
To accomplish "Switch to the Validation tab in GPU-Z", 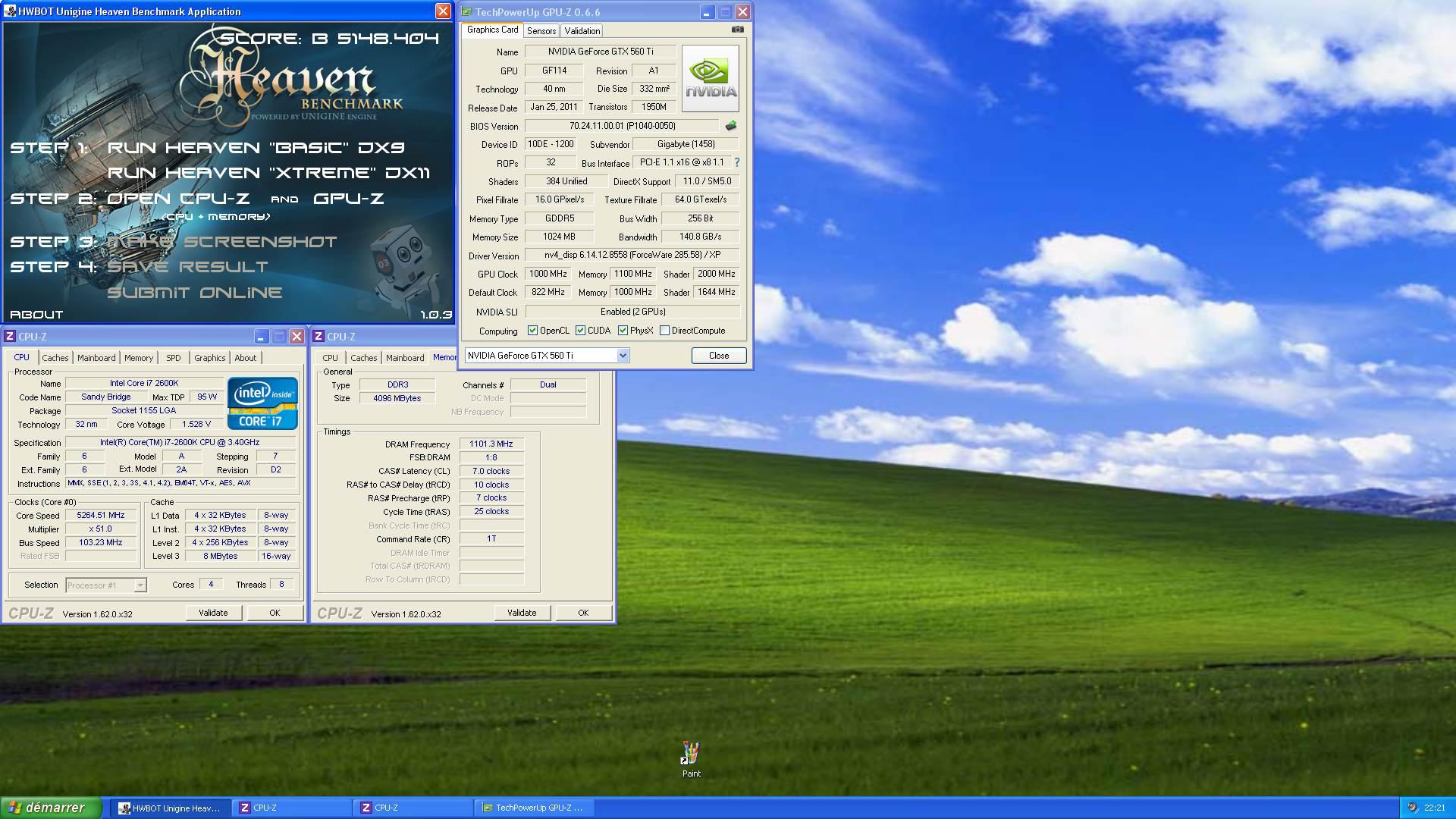I will [582, 31].
